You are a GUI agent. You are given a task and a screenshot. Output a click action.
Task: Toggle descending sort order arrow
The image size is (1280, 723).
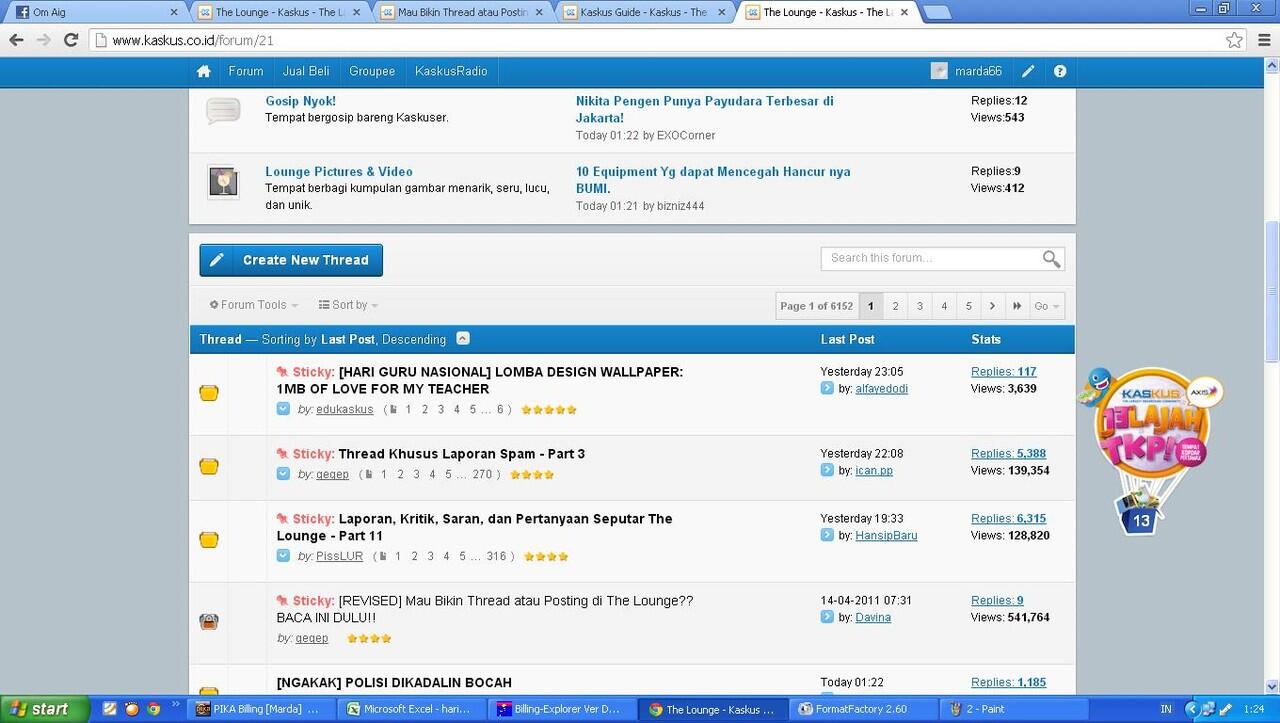pos(463,338)
